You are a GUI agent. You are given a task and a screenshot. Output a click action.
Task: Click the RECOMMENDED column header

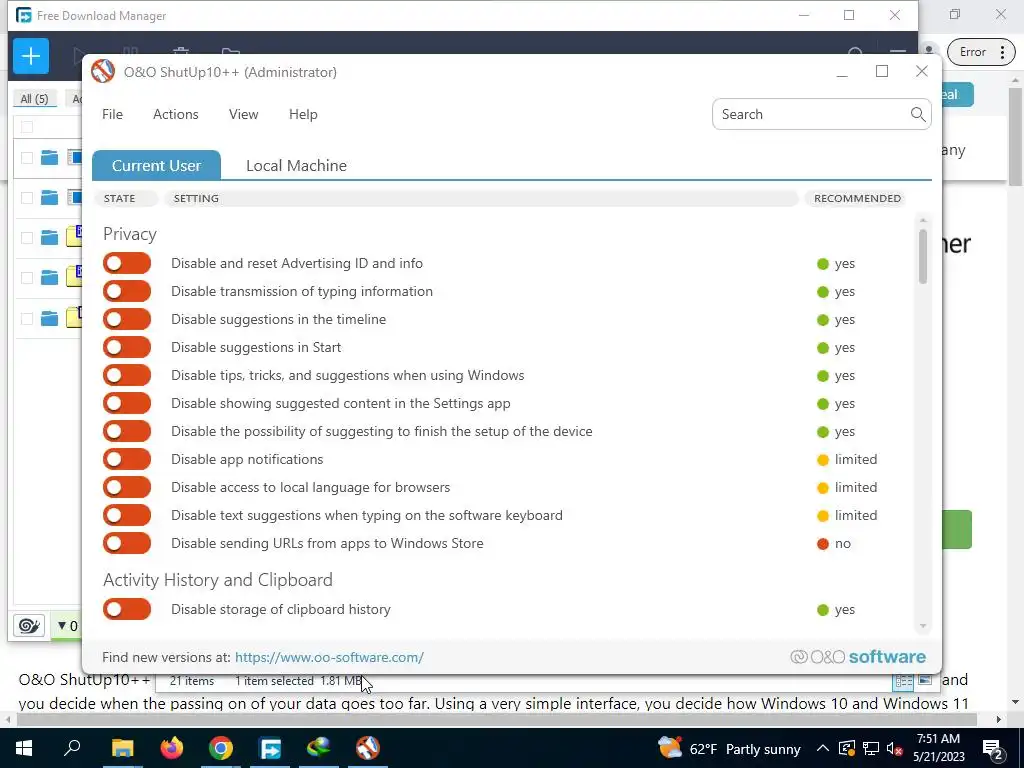857,199
